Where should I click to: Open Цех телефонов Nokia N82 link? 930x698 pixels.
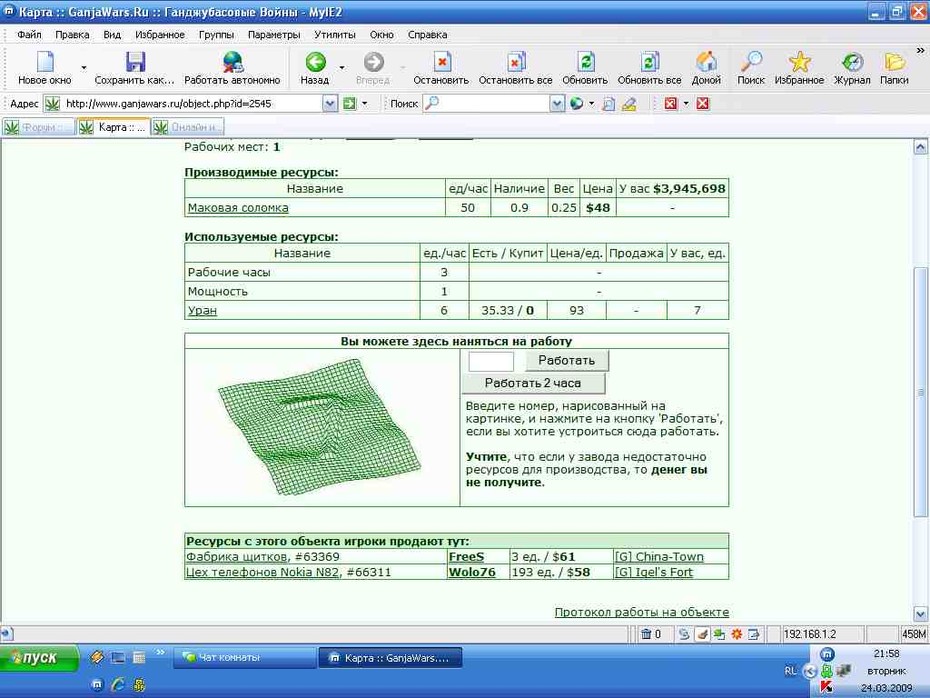pos(263,572)
